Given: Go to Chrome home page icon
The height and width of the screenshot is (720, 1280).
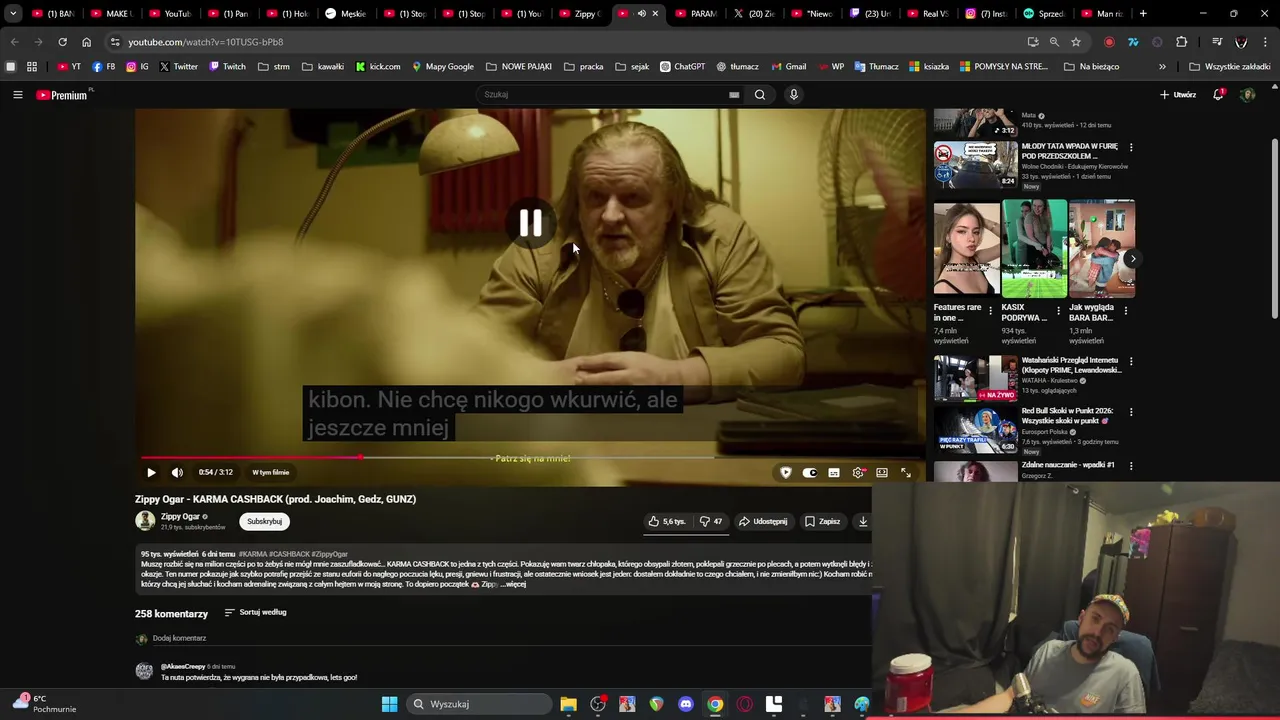Looking at the screenshot, I should [x=86, y=42].
